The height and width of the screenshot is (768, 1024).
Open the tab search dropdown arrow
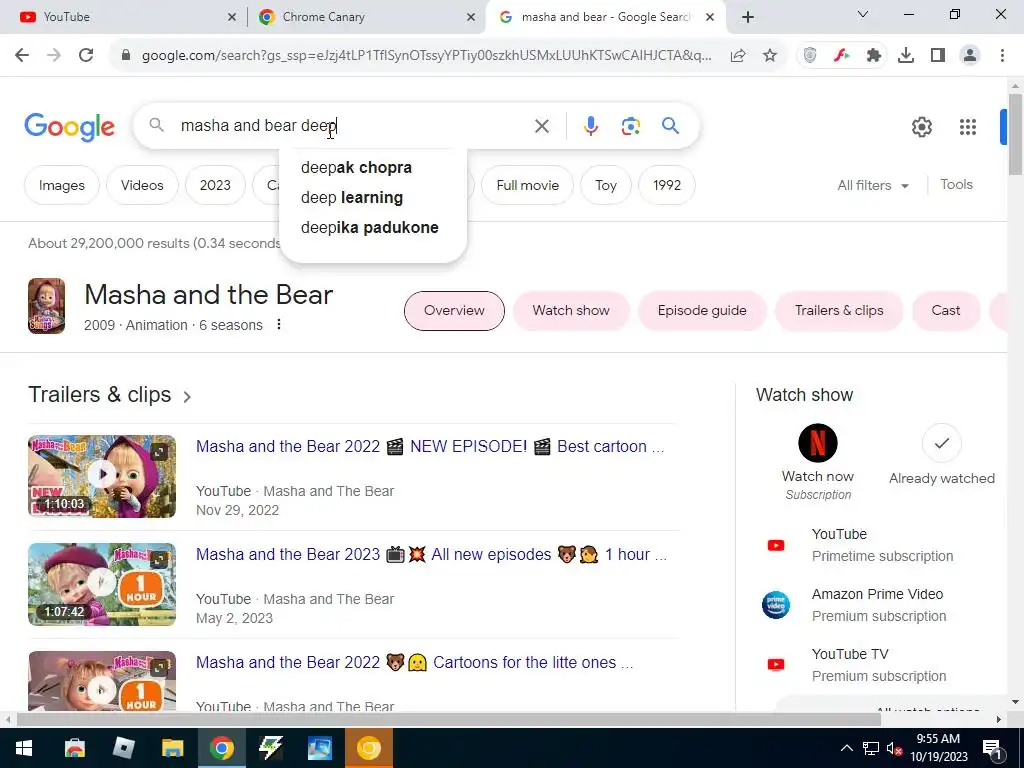pos(863,14)
